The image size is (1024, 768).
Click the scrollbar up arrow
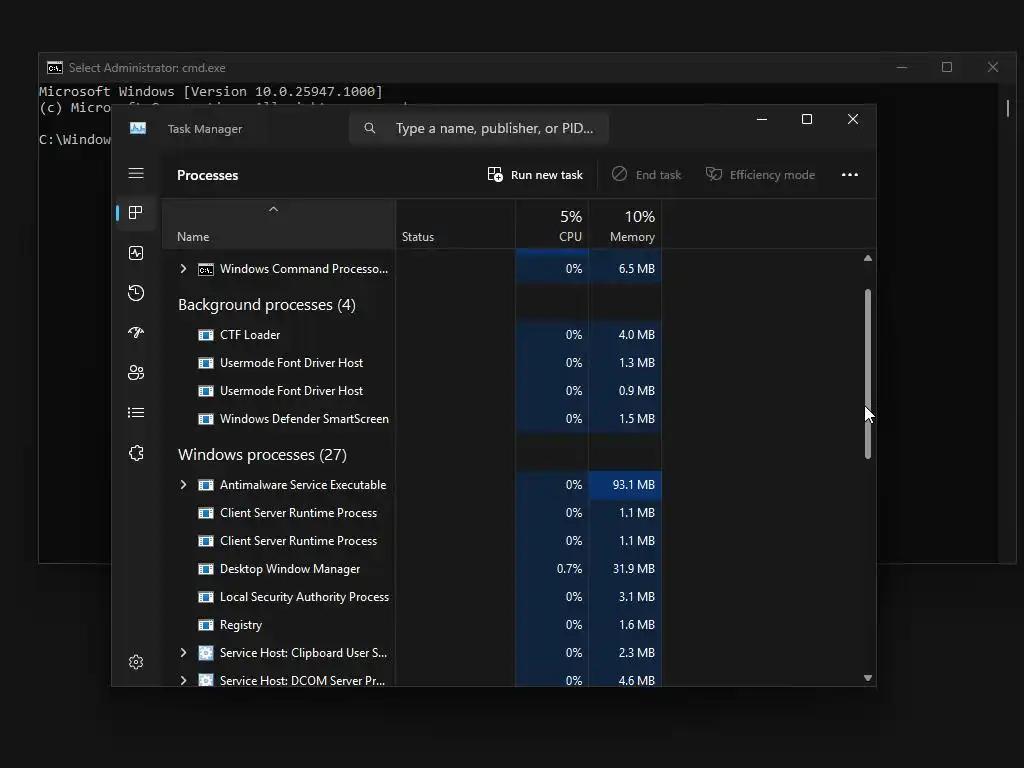pyautogui.click(x=868, y=258)
